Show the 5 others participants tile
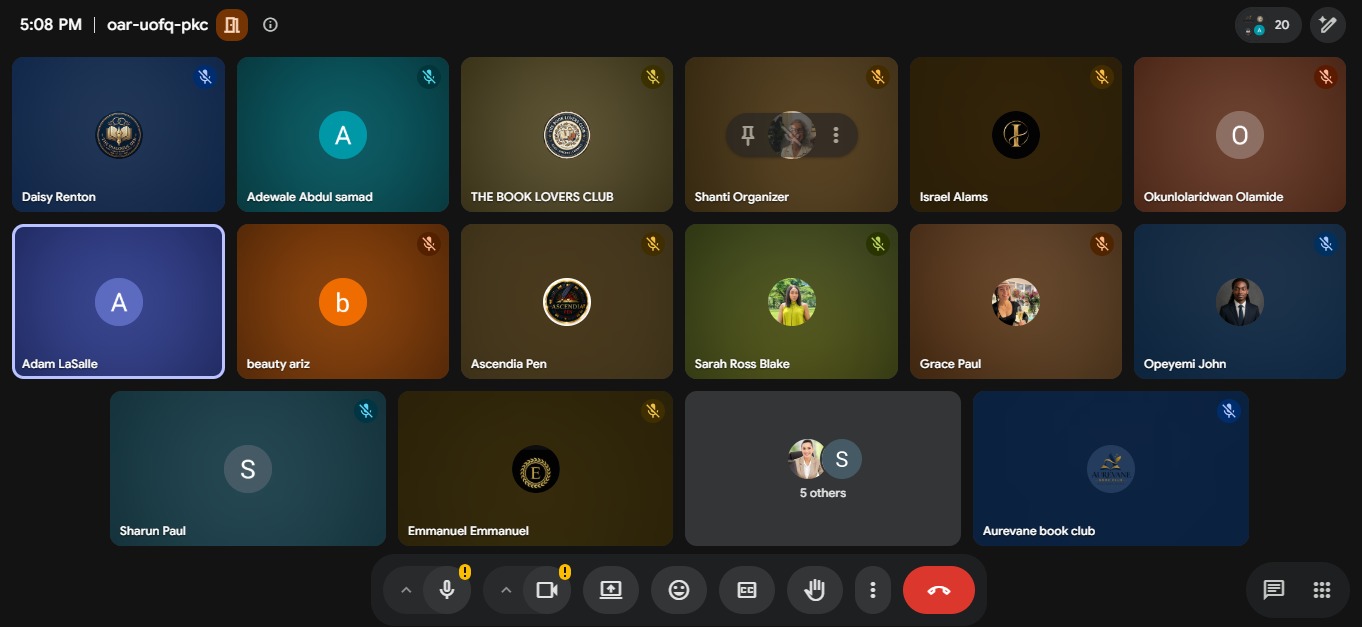This screenshot has width=1362, height=627. [823, 468]
